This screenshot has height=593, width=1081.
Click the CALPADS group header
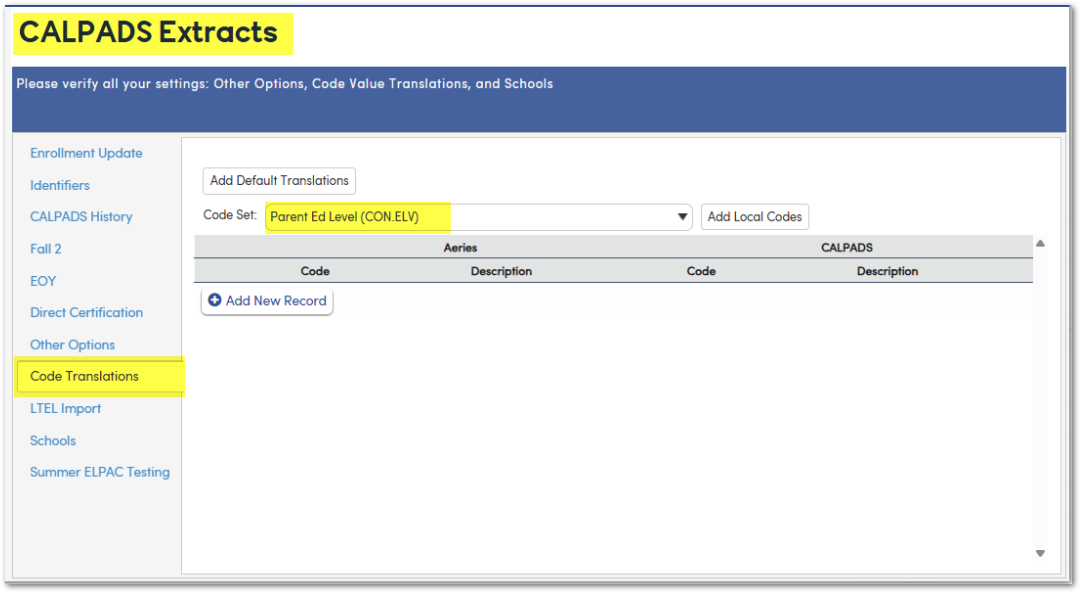(847, 248)
